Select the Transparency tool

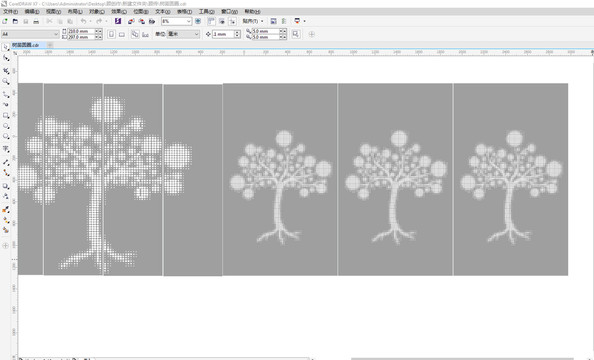coord(6,196)
